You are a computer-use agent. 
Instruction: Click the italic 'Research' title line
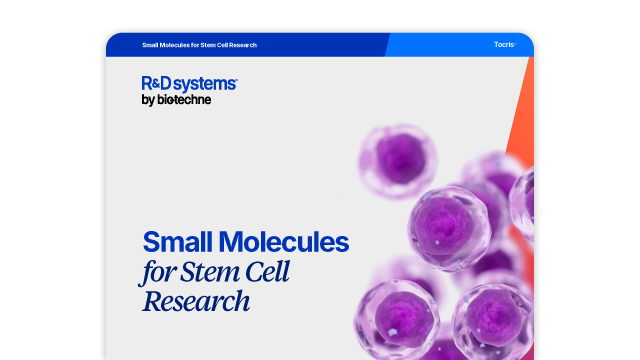coord(196,301)
